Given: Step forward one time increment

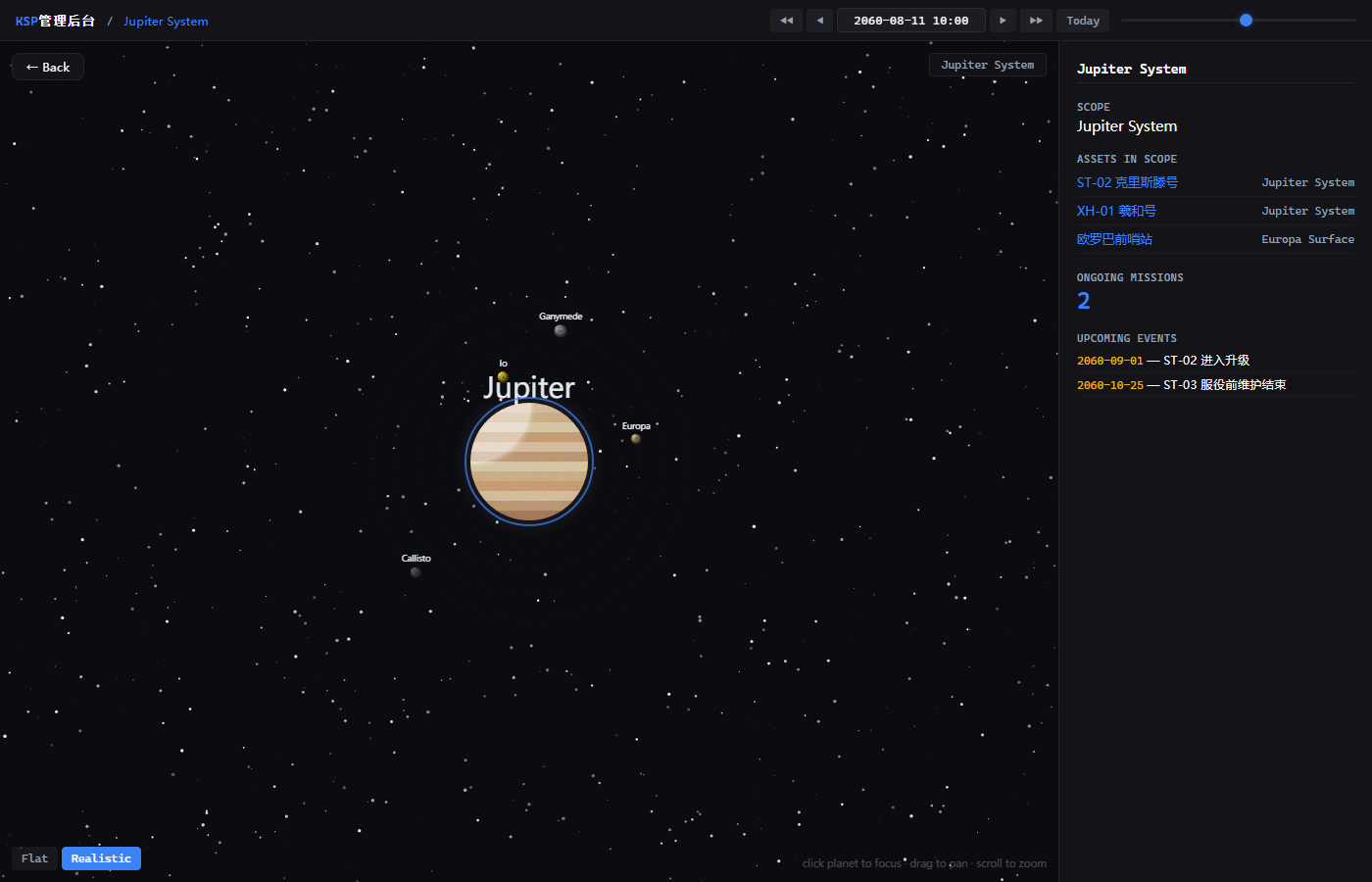Looking at the screenshot, I should (x=1003, y=21).
